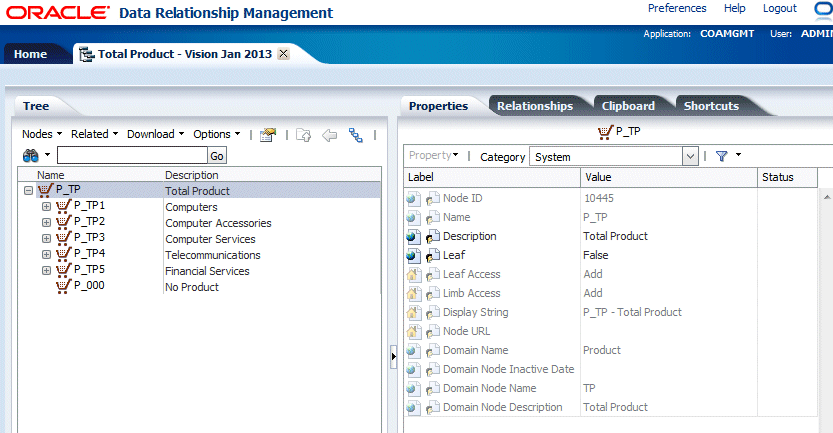Click the page icon beside the Description label
This screenshot has width=833, height=433.
432,236
